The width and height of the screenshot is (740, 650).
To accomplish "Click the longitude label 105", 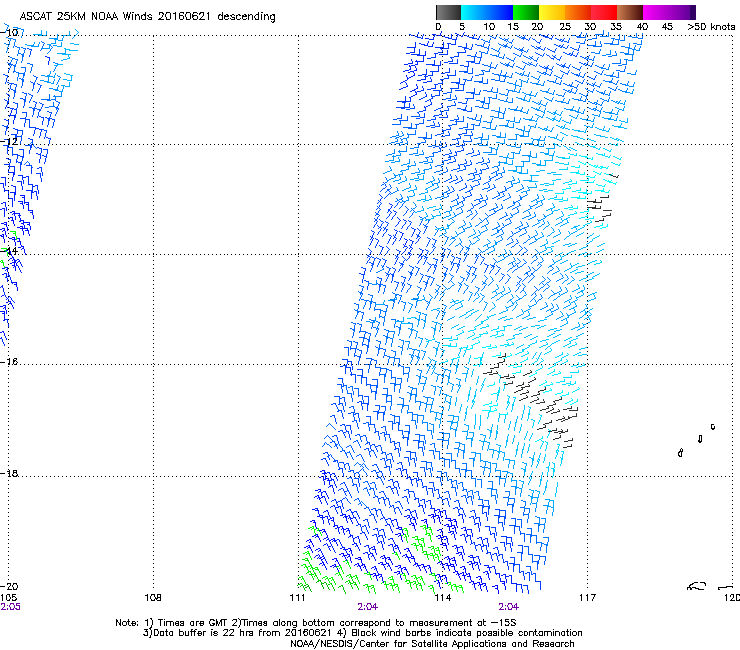I will [8, 598].
